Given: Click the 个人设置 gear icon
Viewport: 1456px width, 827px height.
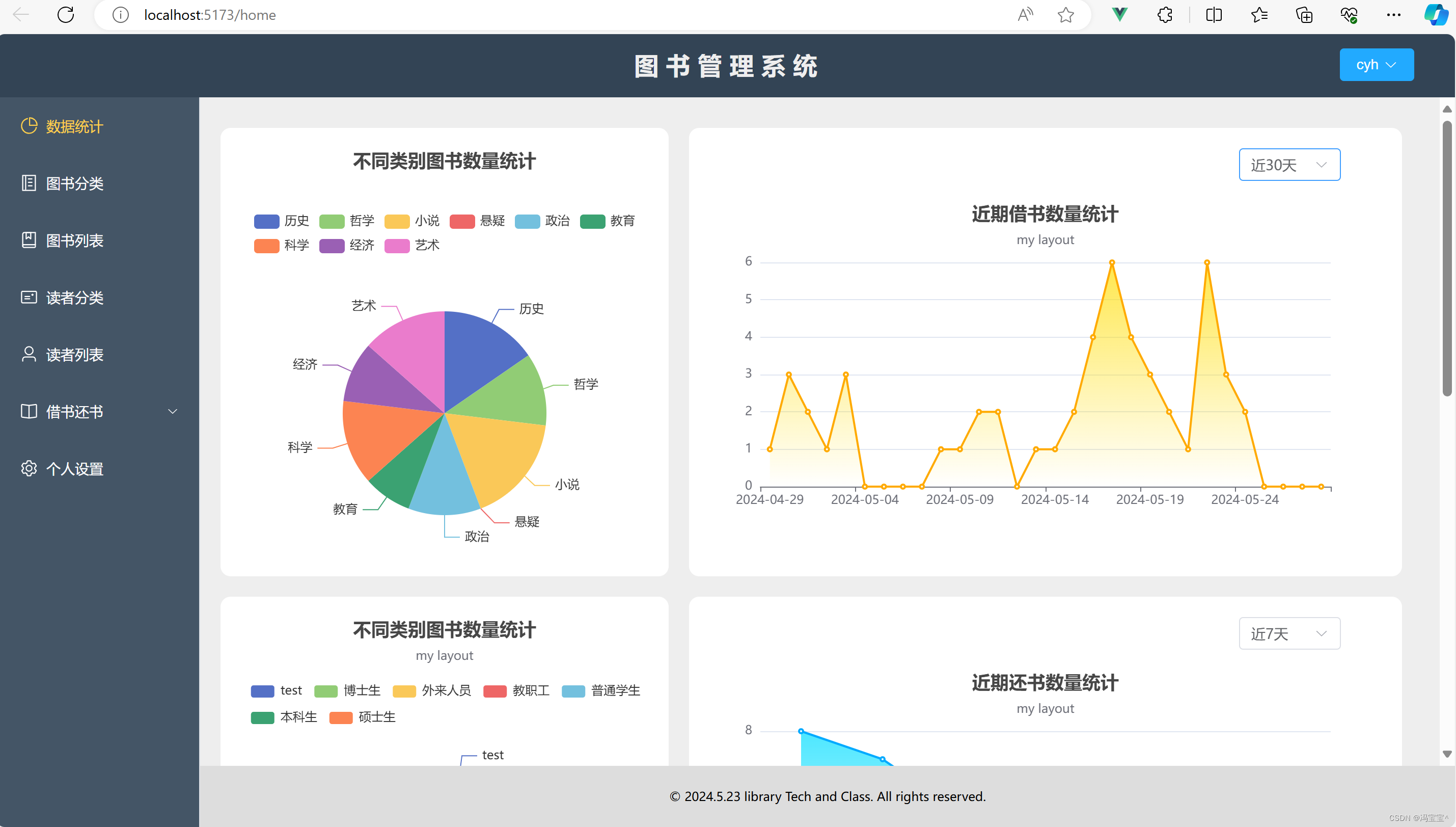Looking at the screenshot, I should pyautogui.click(x=29, y=469).
